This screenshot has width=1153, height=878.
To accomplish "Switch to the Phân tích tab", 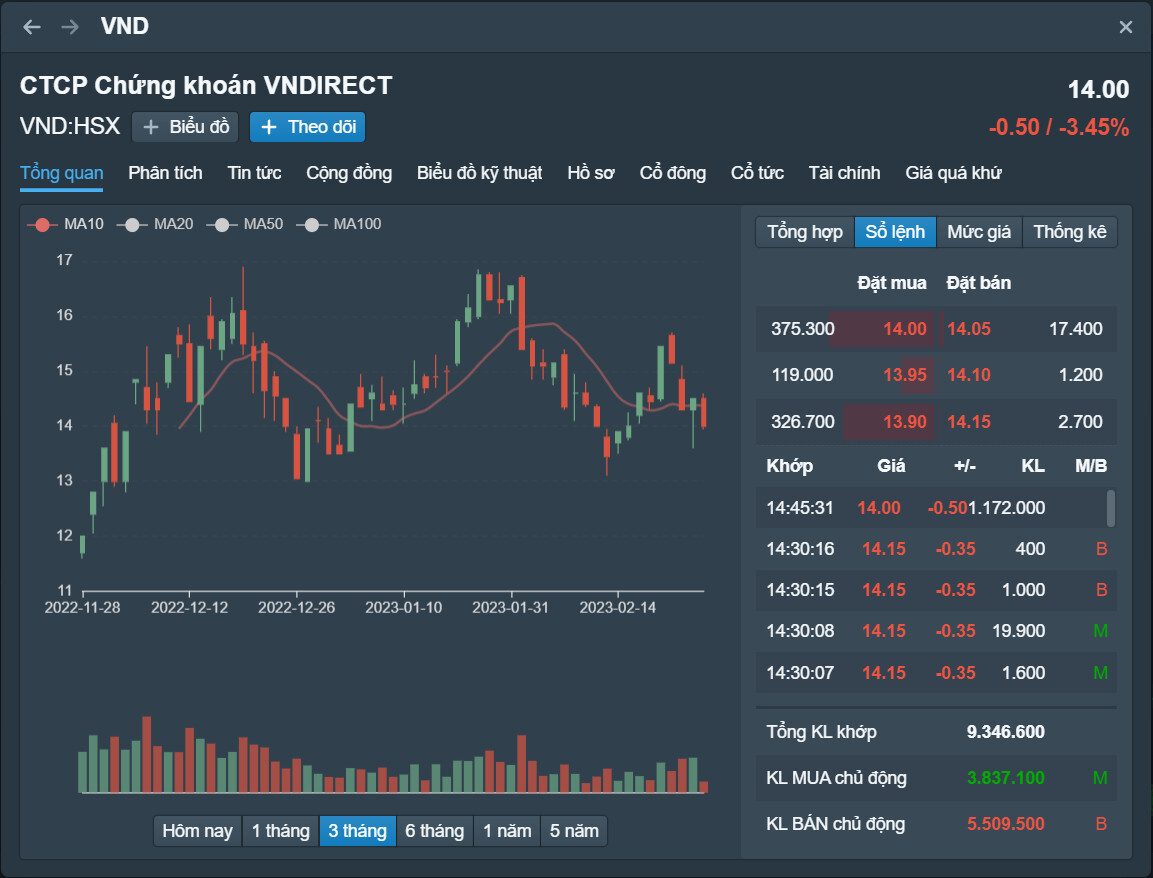I will pyautogui.click(x=165, y=173).
